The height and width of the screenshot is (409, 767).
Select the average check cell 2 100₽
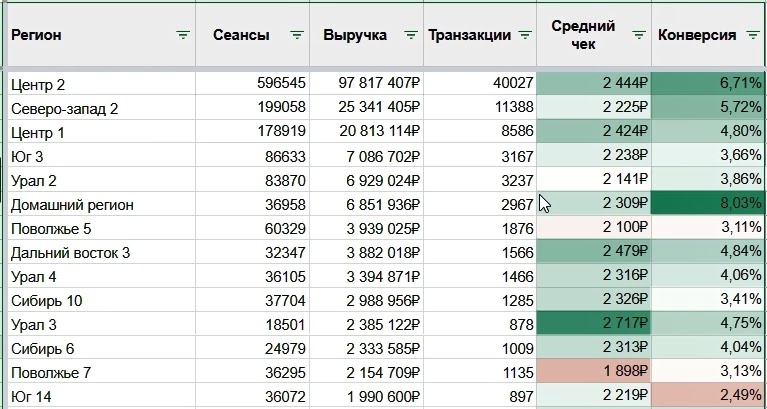[594, 228]
